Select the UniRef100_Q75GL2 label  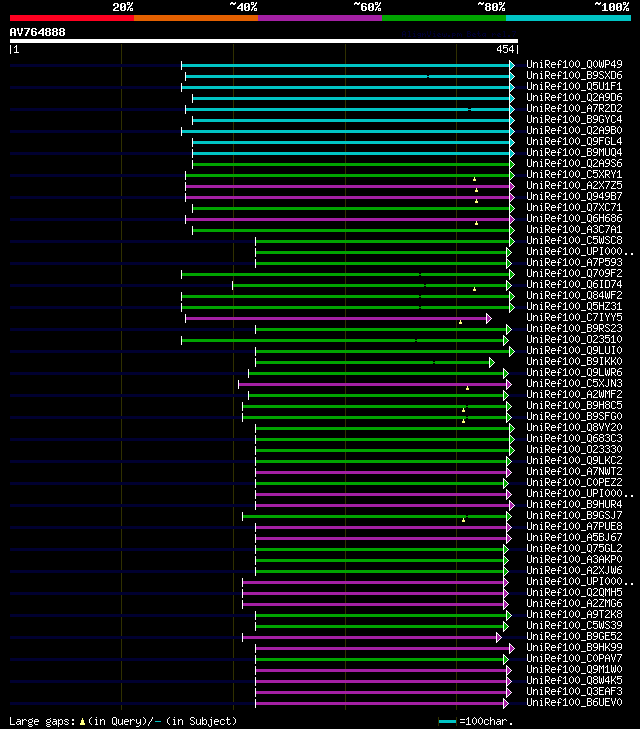click(574, 549)
